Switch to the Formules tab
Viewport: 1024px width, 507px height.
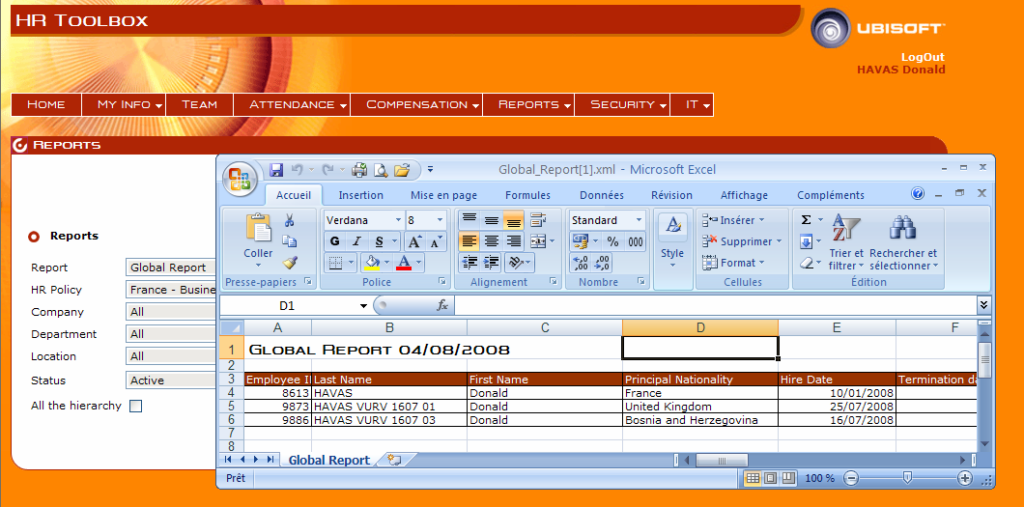click(x=528, y=195)
